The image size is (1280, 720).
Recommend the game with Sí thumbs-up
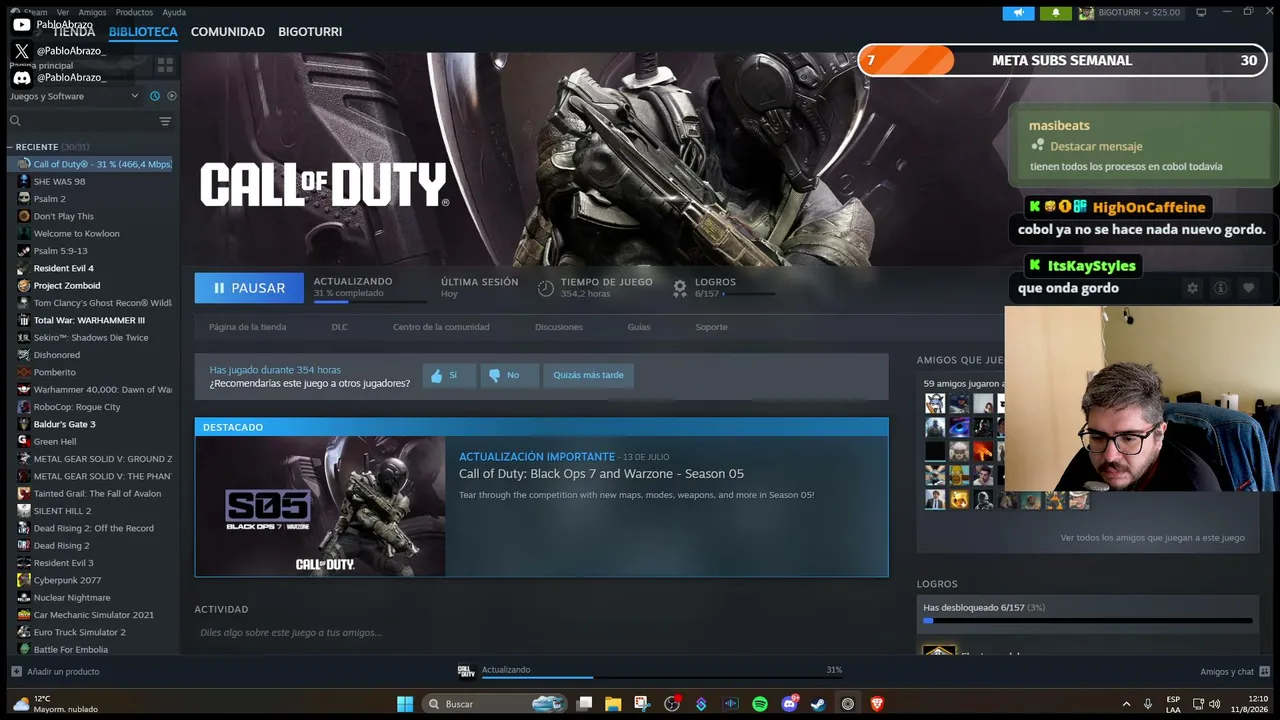pyautogui.click(x=448, y=376)
